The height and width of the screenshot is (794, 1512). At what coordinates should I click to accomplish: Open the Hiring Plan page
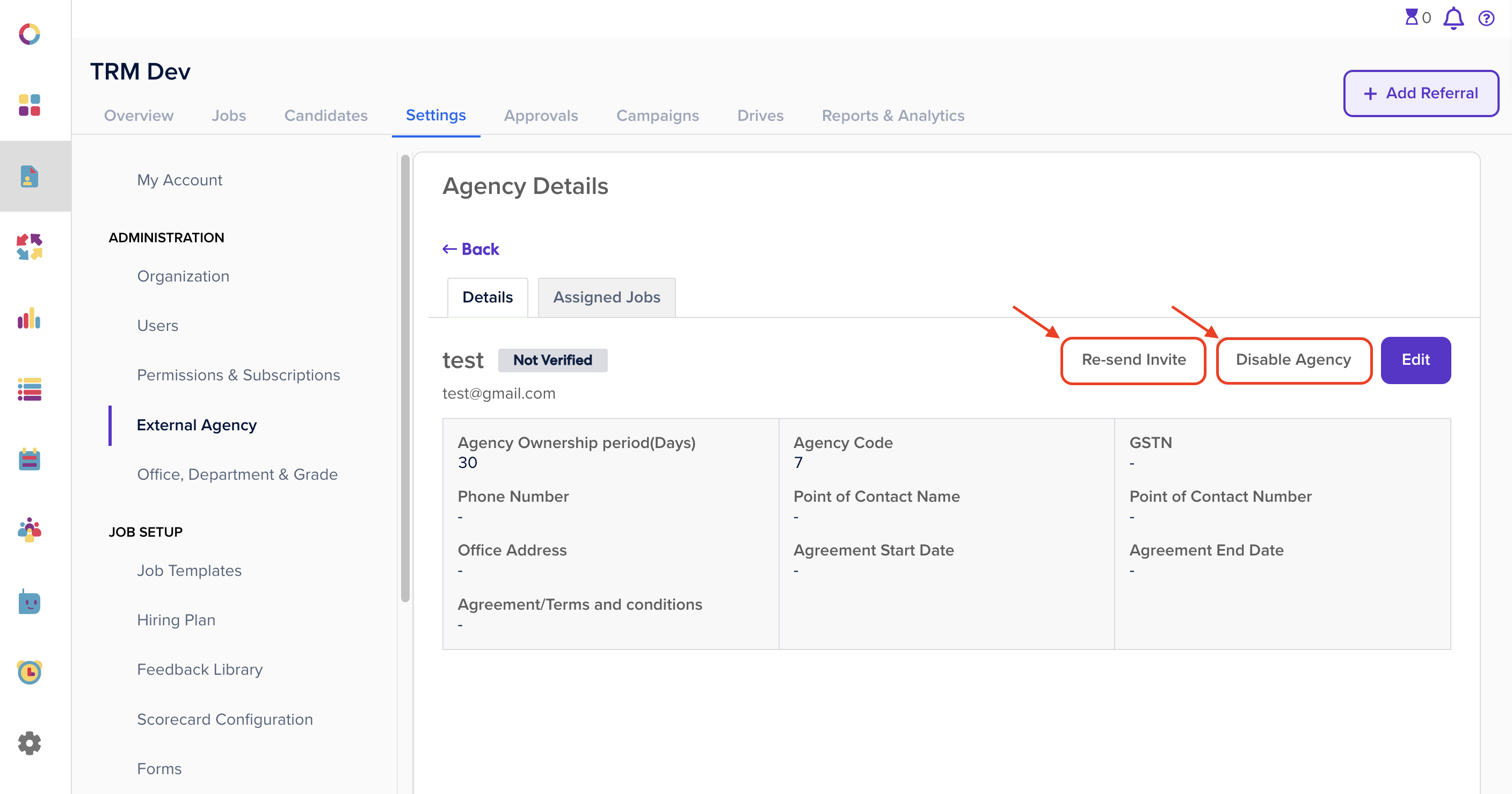[x=176, y=619]
